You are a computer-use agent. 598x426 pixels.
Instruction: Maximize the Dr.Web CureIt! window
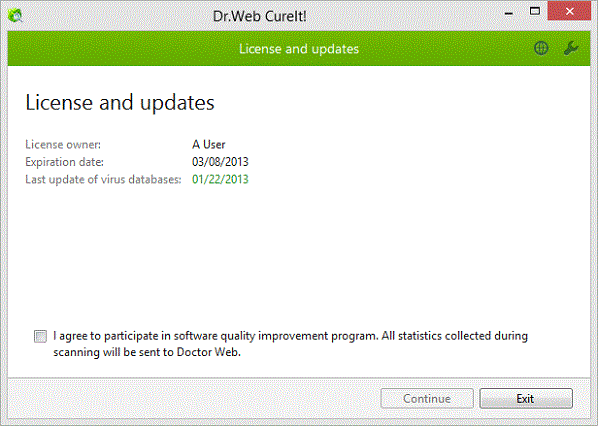pos(535,11)
